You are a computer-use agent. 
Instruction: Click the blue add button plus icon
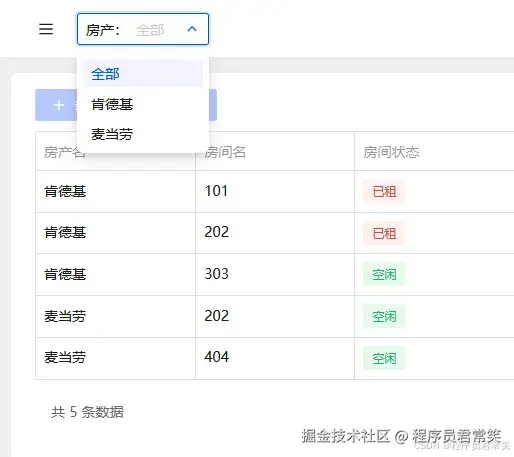[x=59, y=105]
